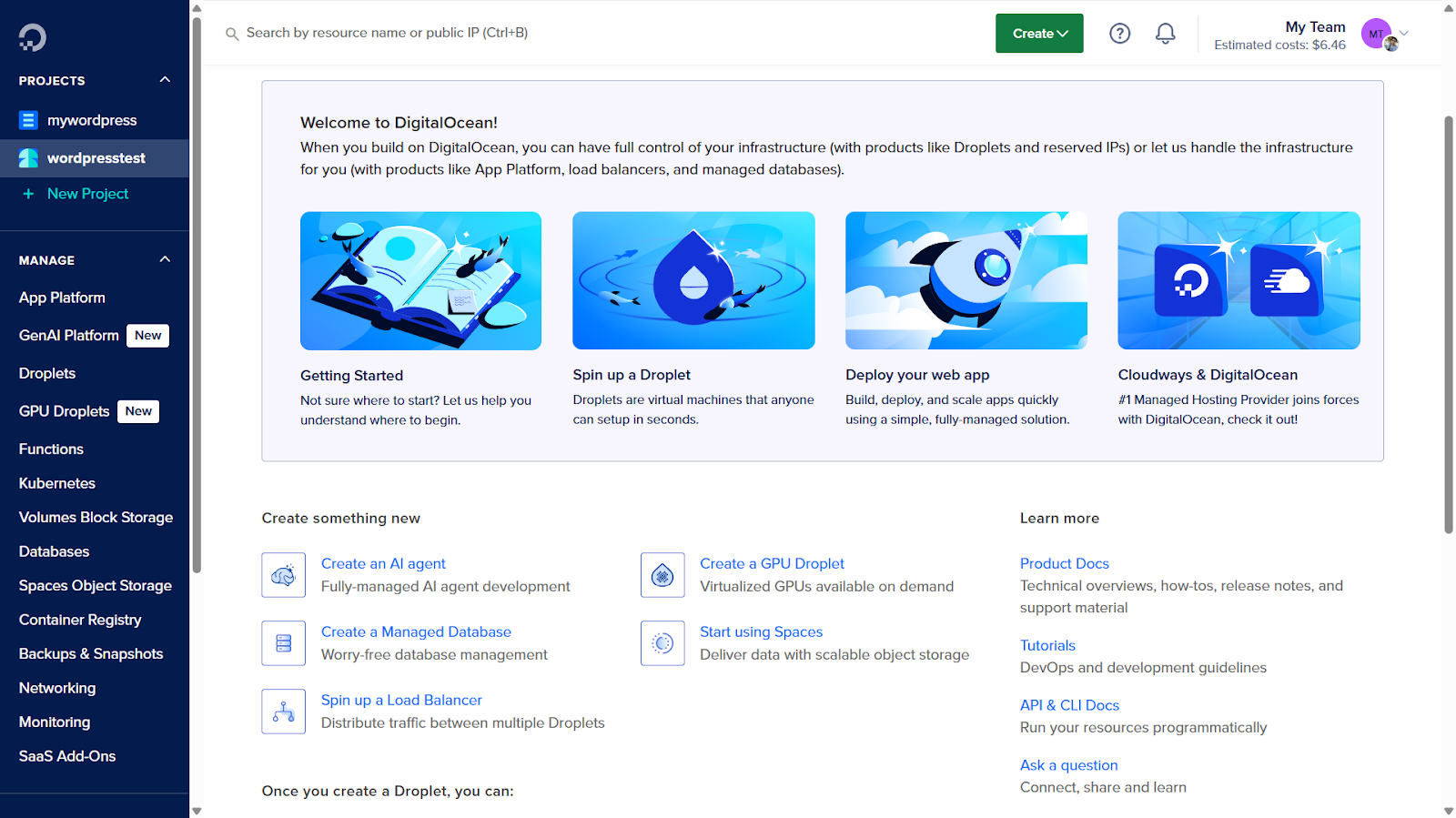Open the Product Docs link

1064,564
